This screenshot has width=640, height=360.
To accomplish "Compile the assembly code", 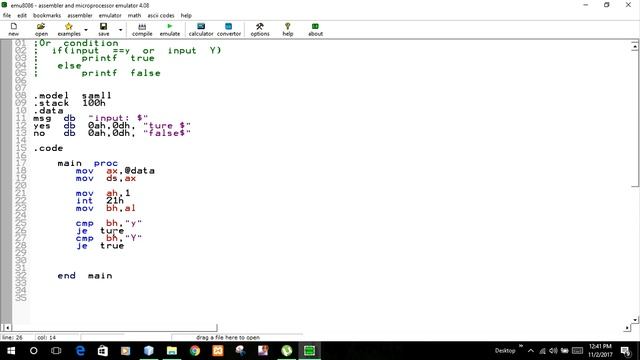I will click(x=142, y=29).
